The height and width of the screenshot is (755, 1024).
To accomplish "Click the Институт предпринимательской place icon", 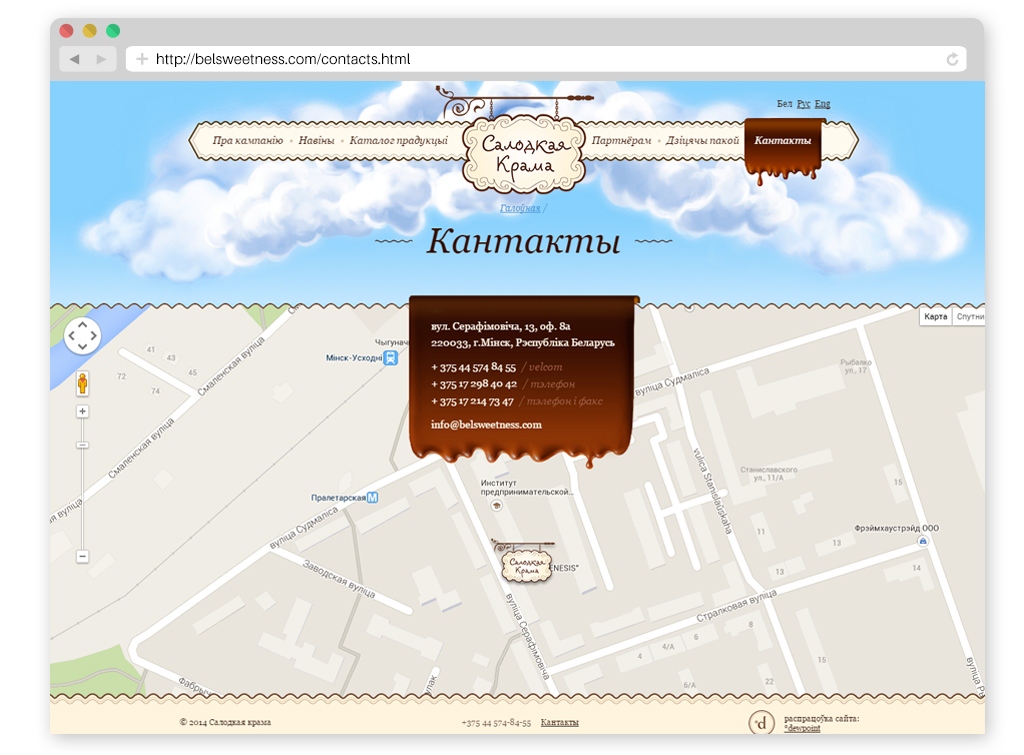I will (x=497, y=506).
